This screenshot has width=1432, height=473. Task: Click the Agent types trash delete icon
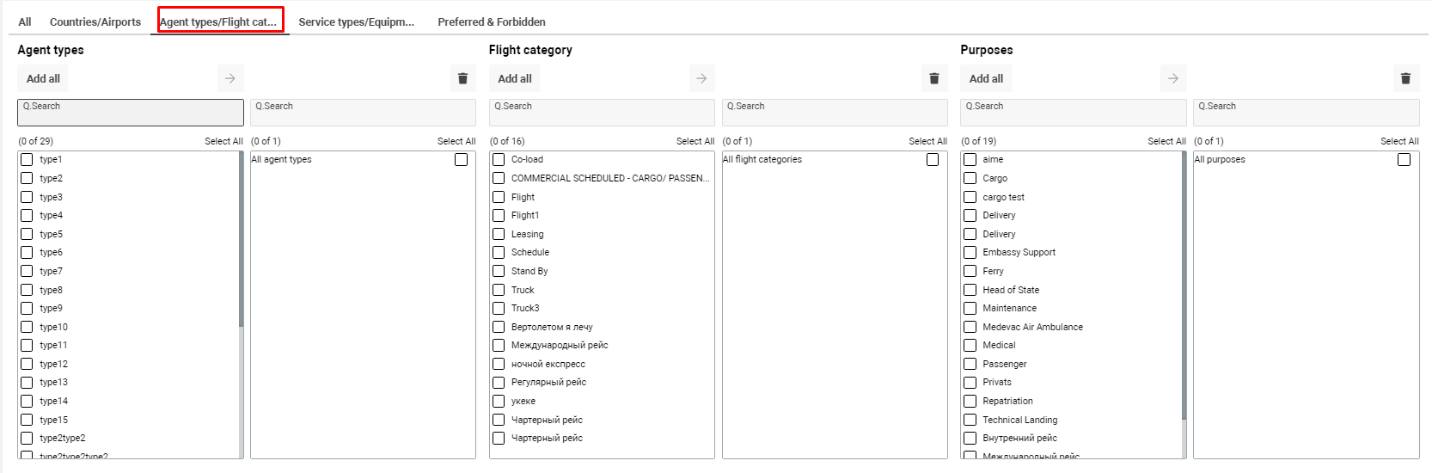coord(462,78)
